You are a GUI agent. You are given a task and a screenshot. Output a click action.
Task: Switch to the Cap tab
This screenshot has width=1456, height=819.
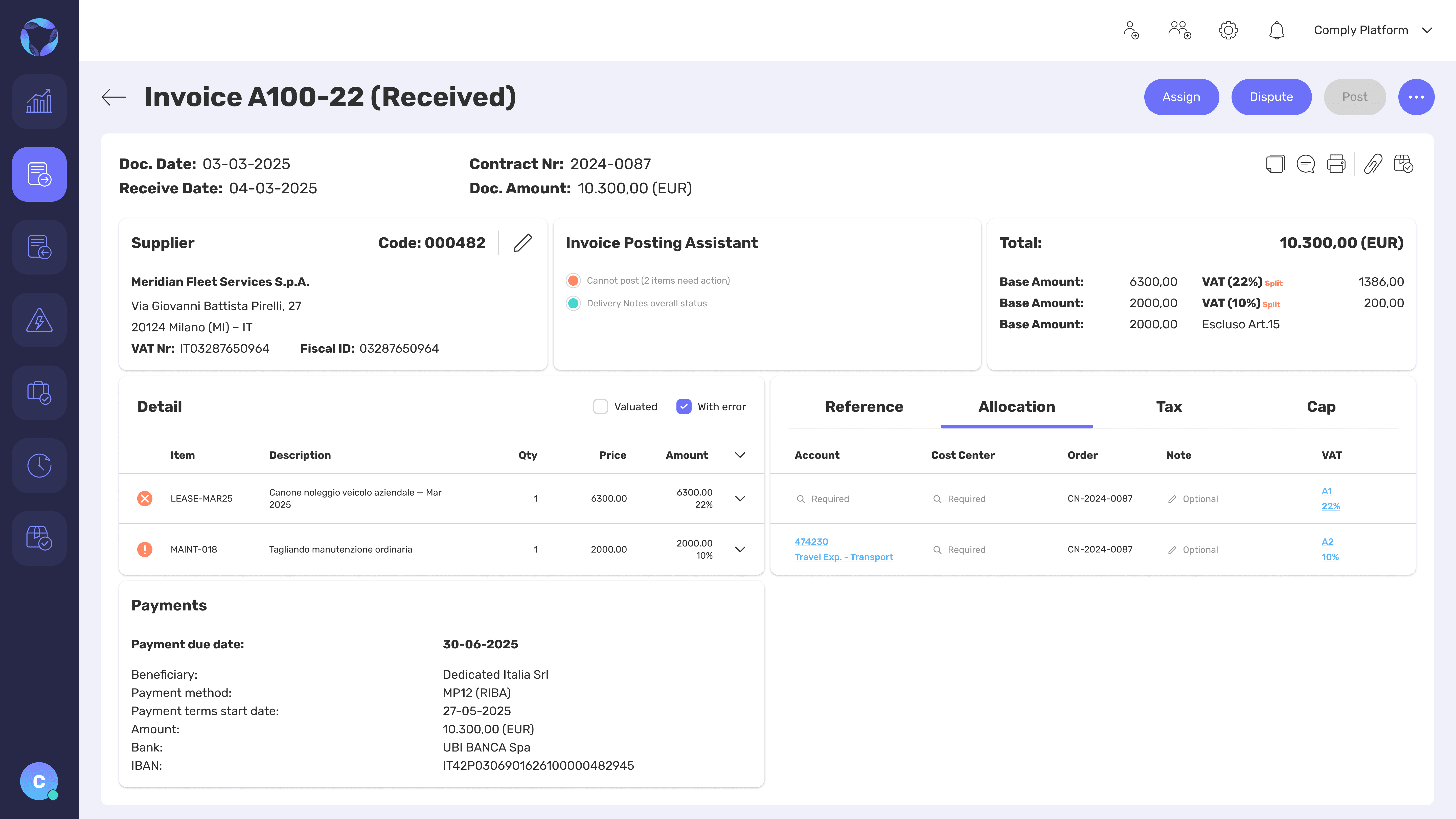1321,407
